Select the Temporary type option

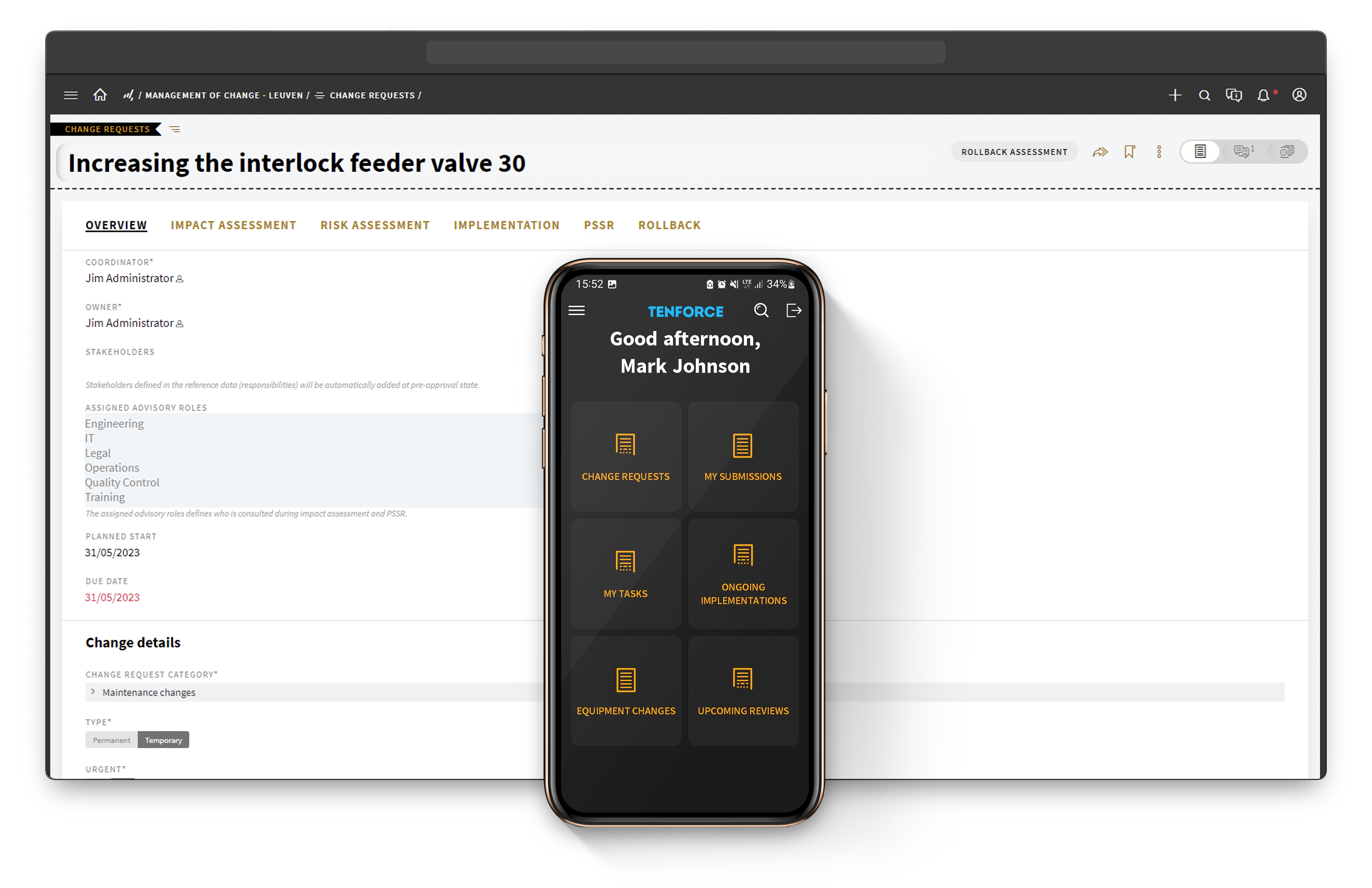coord(163,740)
